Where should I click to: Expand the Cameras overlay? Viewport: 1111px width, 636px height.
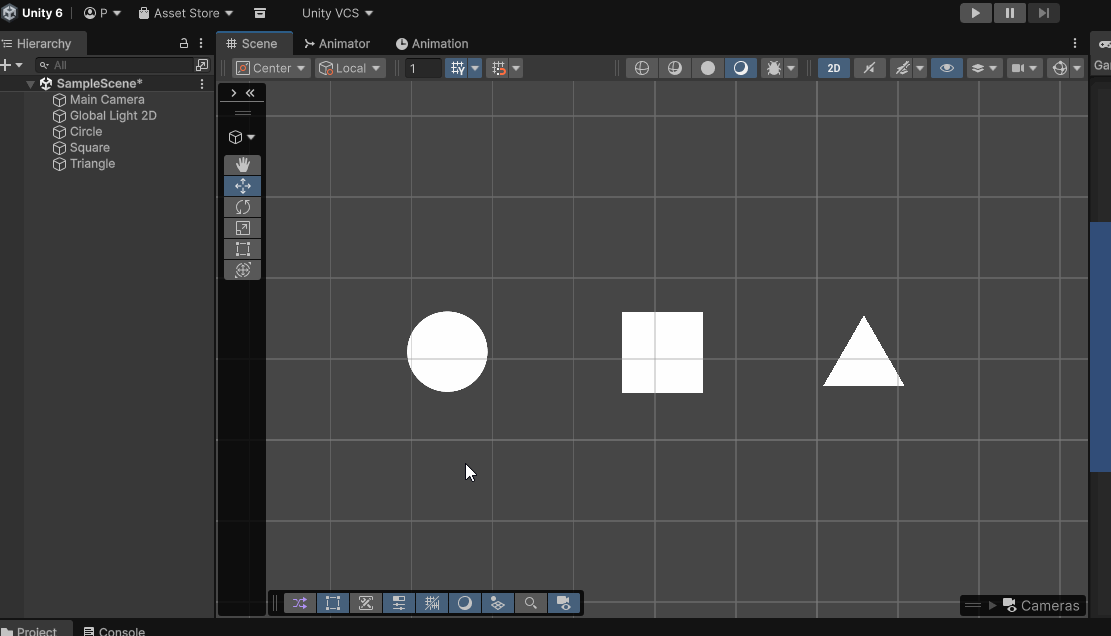tap(993, 606)
